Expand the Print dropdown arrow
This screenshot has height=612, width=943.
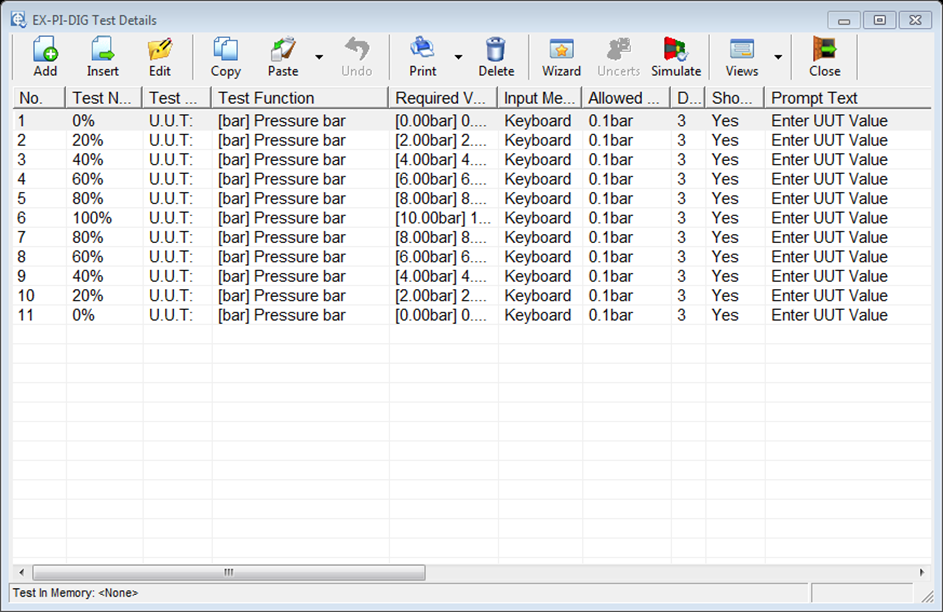pos(458,57)
